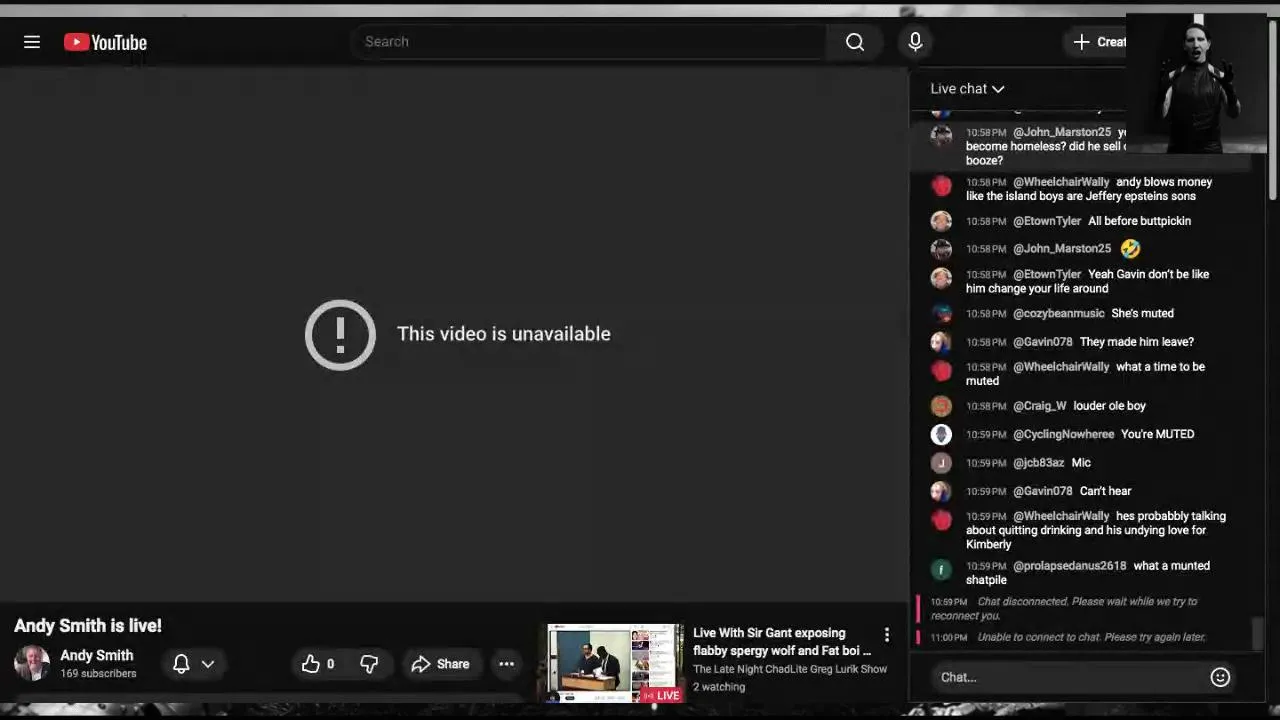
Task: Click the notification bell icon
Action: [181, 664]
